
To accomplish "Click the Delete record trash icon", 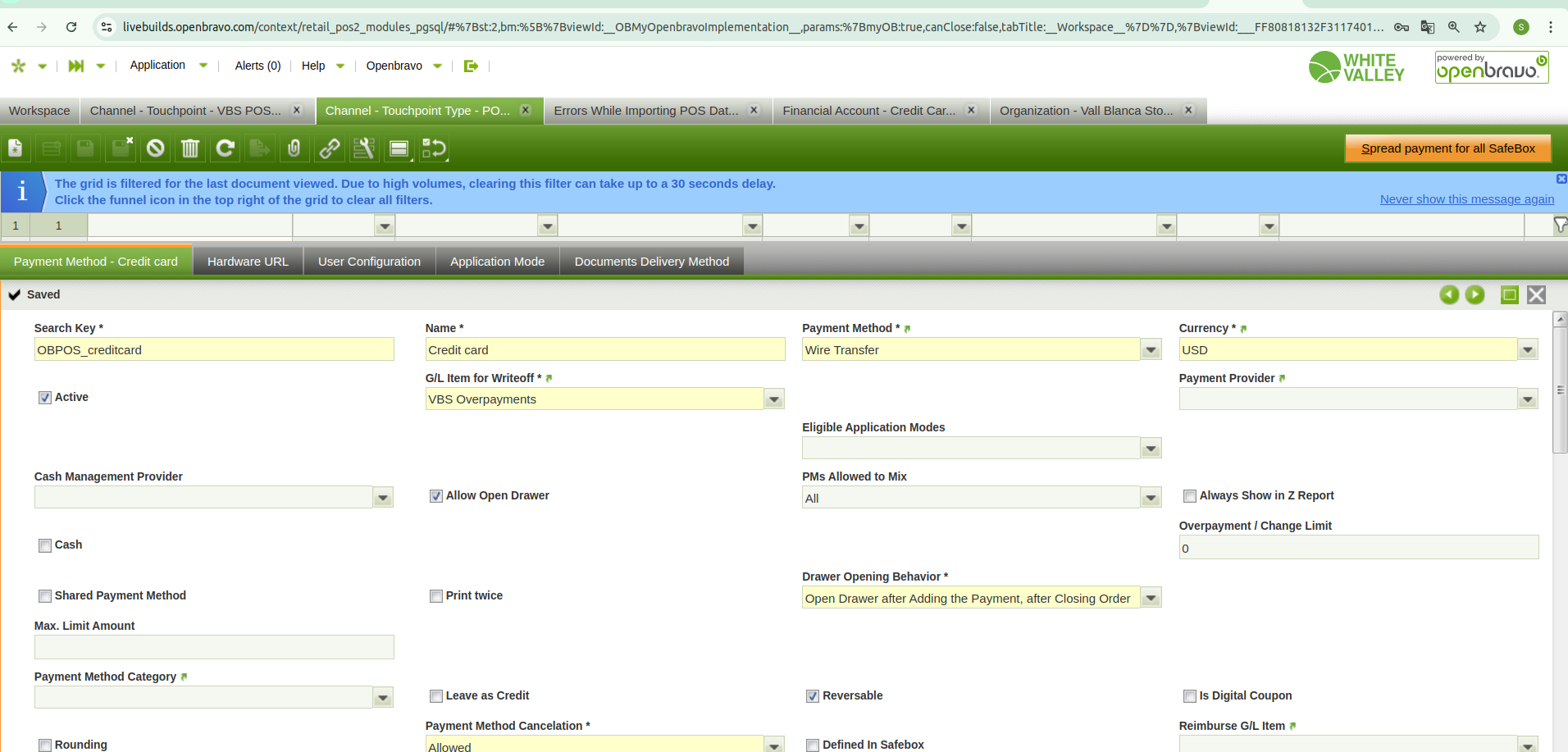I will [x=190, y=148].
